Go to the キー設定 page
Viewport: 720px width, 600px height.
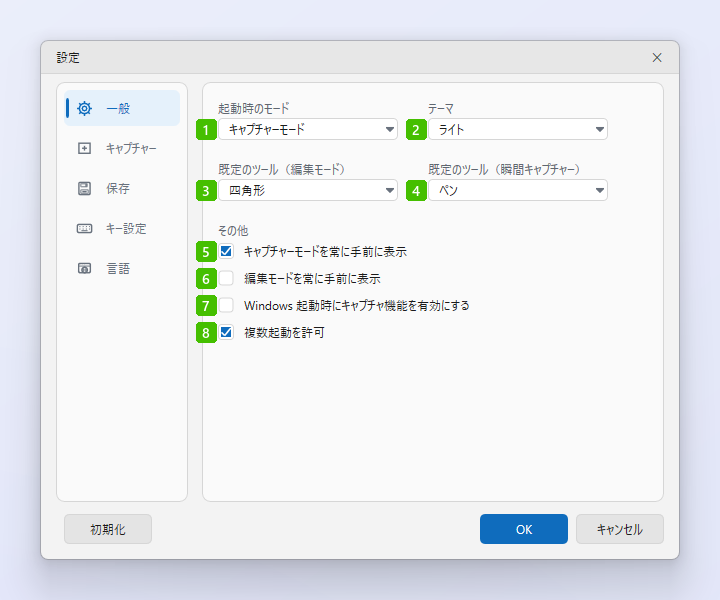[122, 228]
